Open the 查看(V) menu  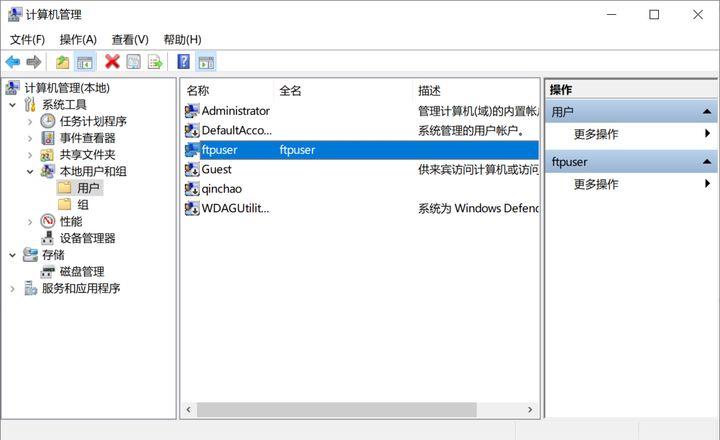[x=130, y=39]
